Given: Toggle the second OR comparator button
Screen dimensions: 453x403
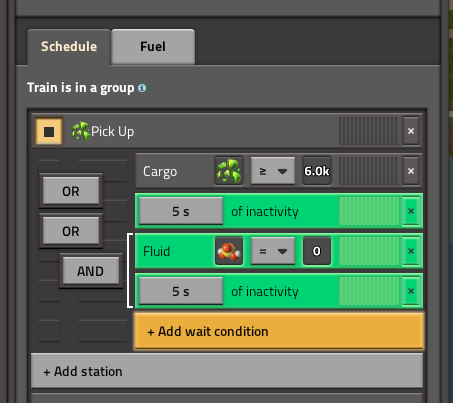Looking at the screenshot, I should pos(71,231).
